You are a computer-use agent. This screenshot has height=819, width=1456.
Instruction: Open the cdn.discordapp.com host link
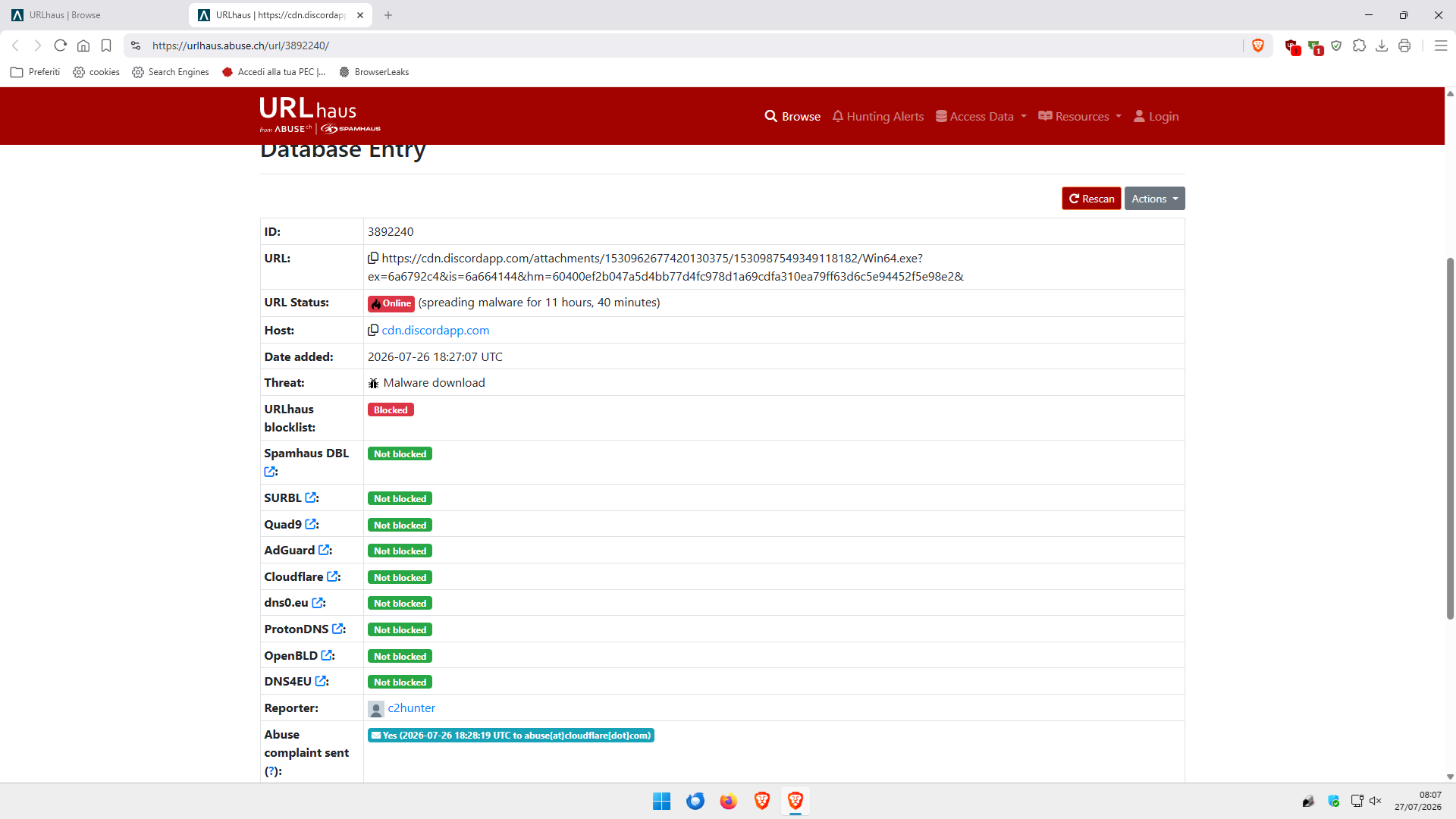coord(435,331)
